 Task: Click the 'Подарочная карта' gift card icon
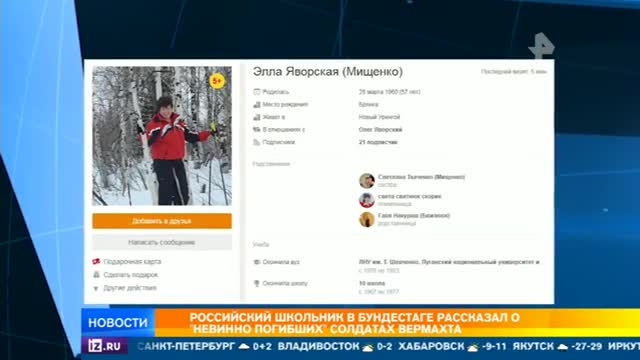pyautogui.click(x=96, y=262)
